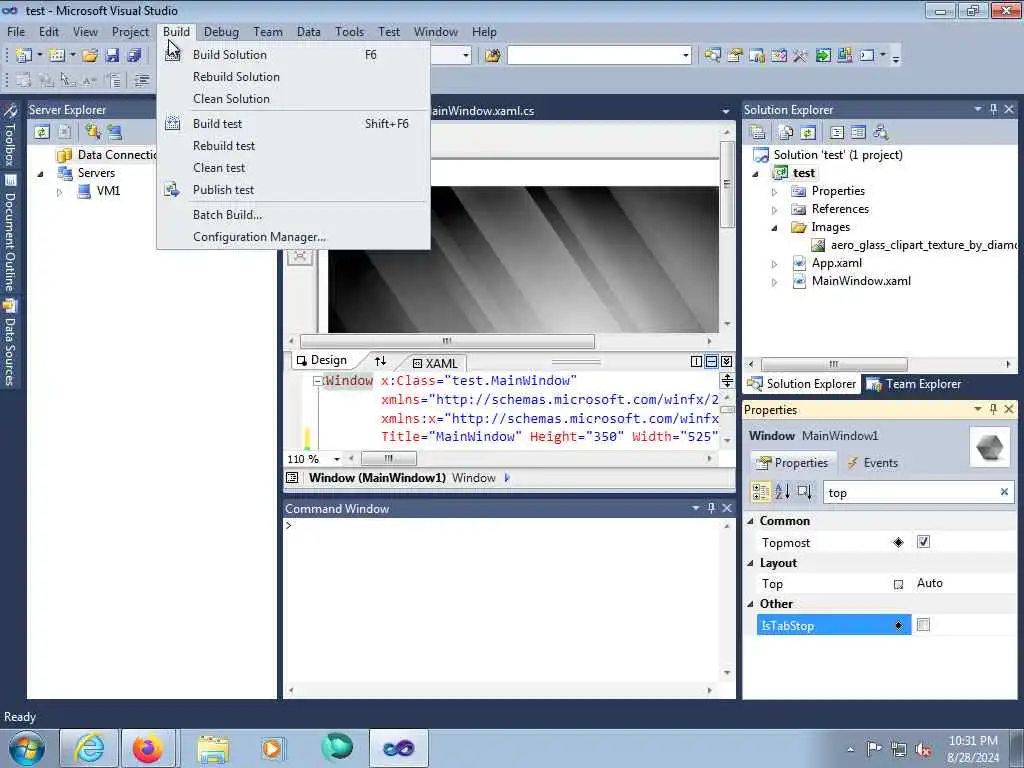Image resolution: width=1024 pixels, height=768 pixels.
Task: Choose Rebuild Solution from the menu
Action: [293, 77]
